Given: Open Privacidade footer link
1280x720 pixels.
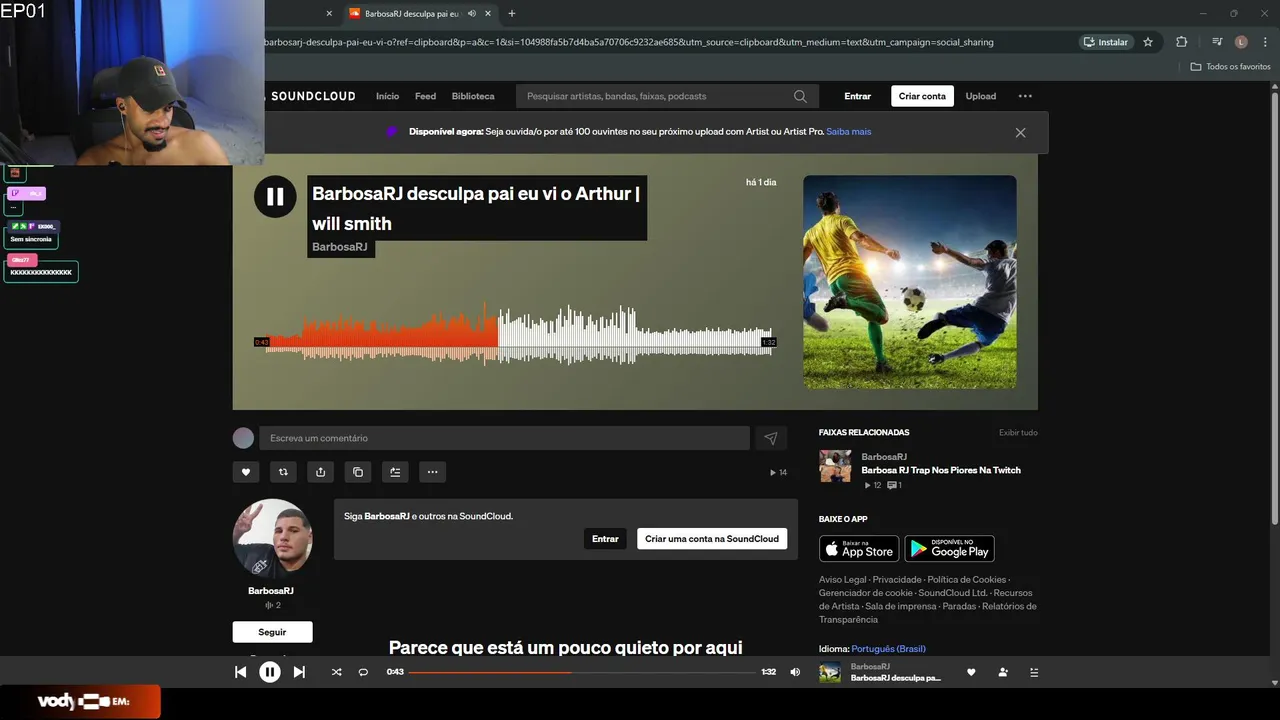Looking at the screenshot, I should (x=897, y=580).
